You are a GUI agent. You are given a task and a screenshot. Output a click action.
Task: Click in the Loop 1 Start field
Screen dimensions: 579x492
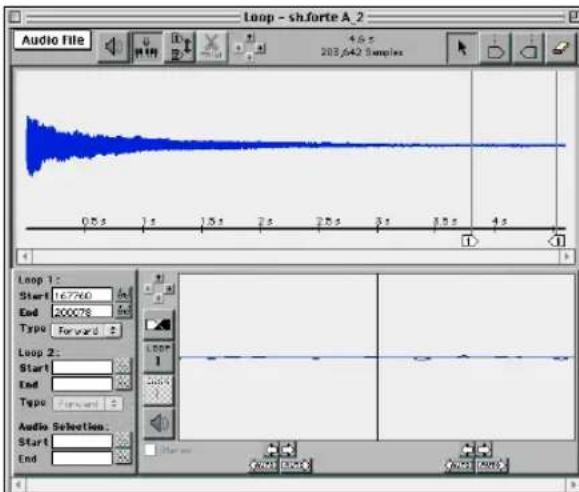click(x=82, y=295)
